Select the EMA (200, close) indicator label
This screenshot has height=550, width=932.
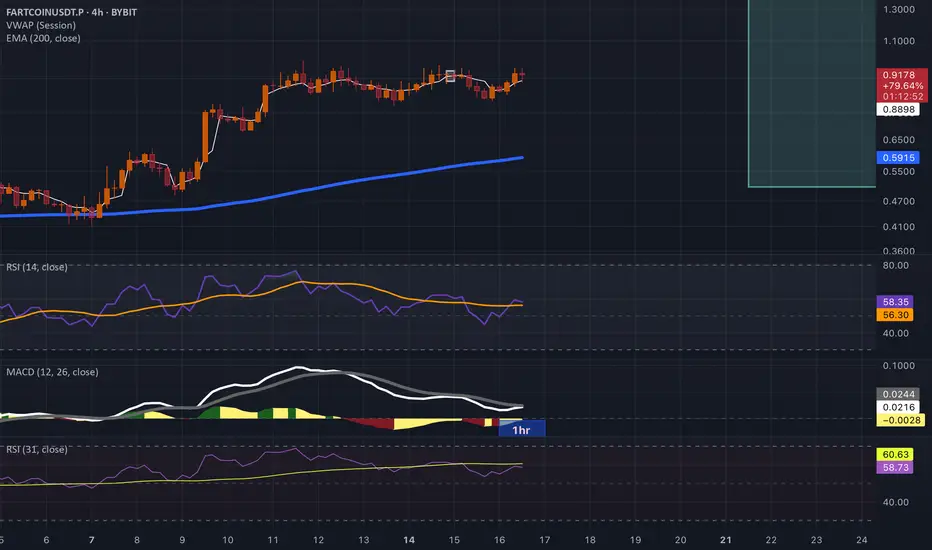43,38
